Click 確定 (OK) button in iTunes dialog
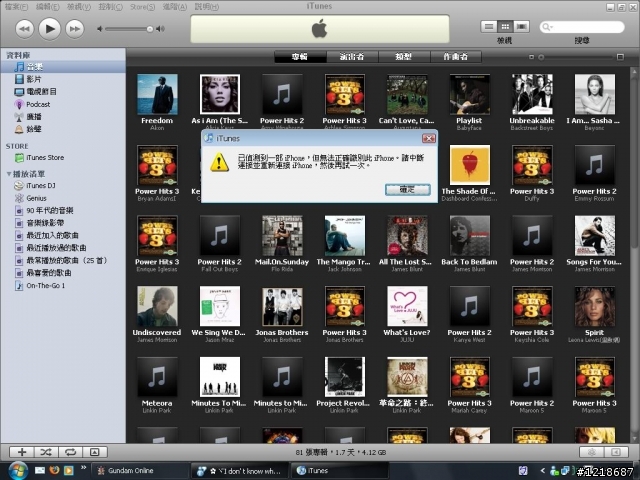The height and width of the screenshot is (480, 640). tap(407, 189)
